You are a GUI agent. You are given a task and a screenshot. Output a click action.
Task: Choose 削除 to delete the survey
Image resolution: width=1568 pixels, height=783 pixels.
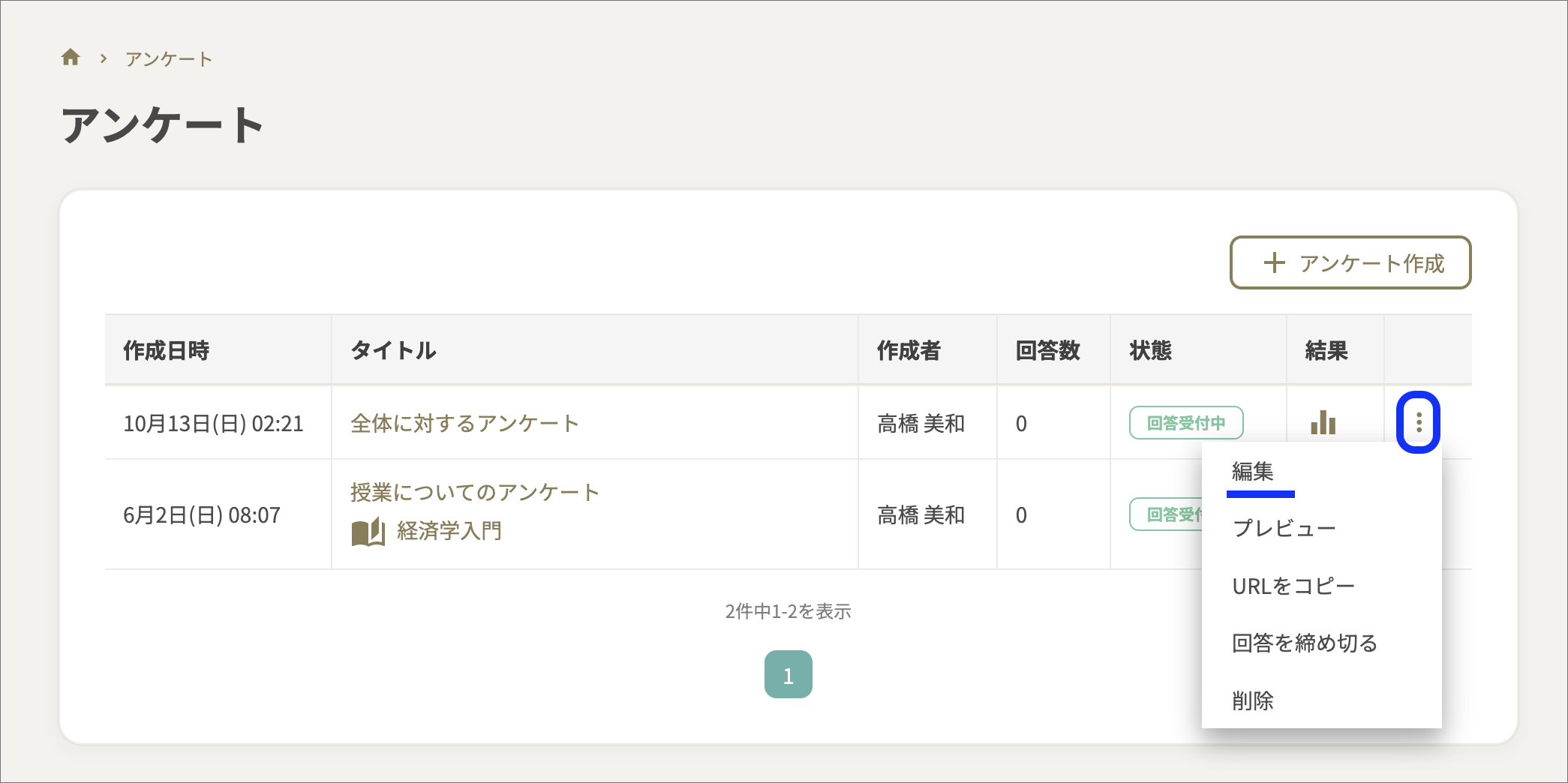tap(1252, 700)
